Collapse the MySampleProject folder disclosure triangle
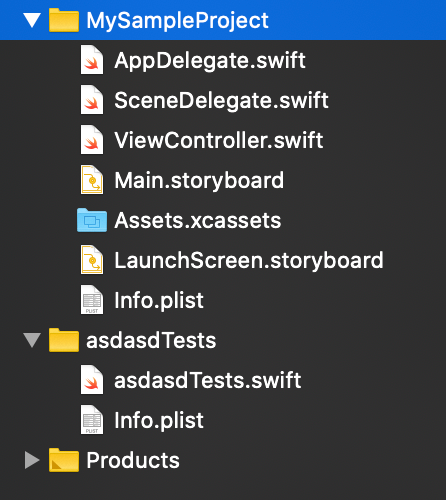Viewport: 446px width, 500px height. coord(33,20)
